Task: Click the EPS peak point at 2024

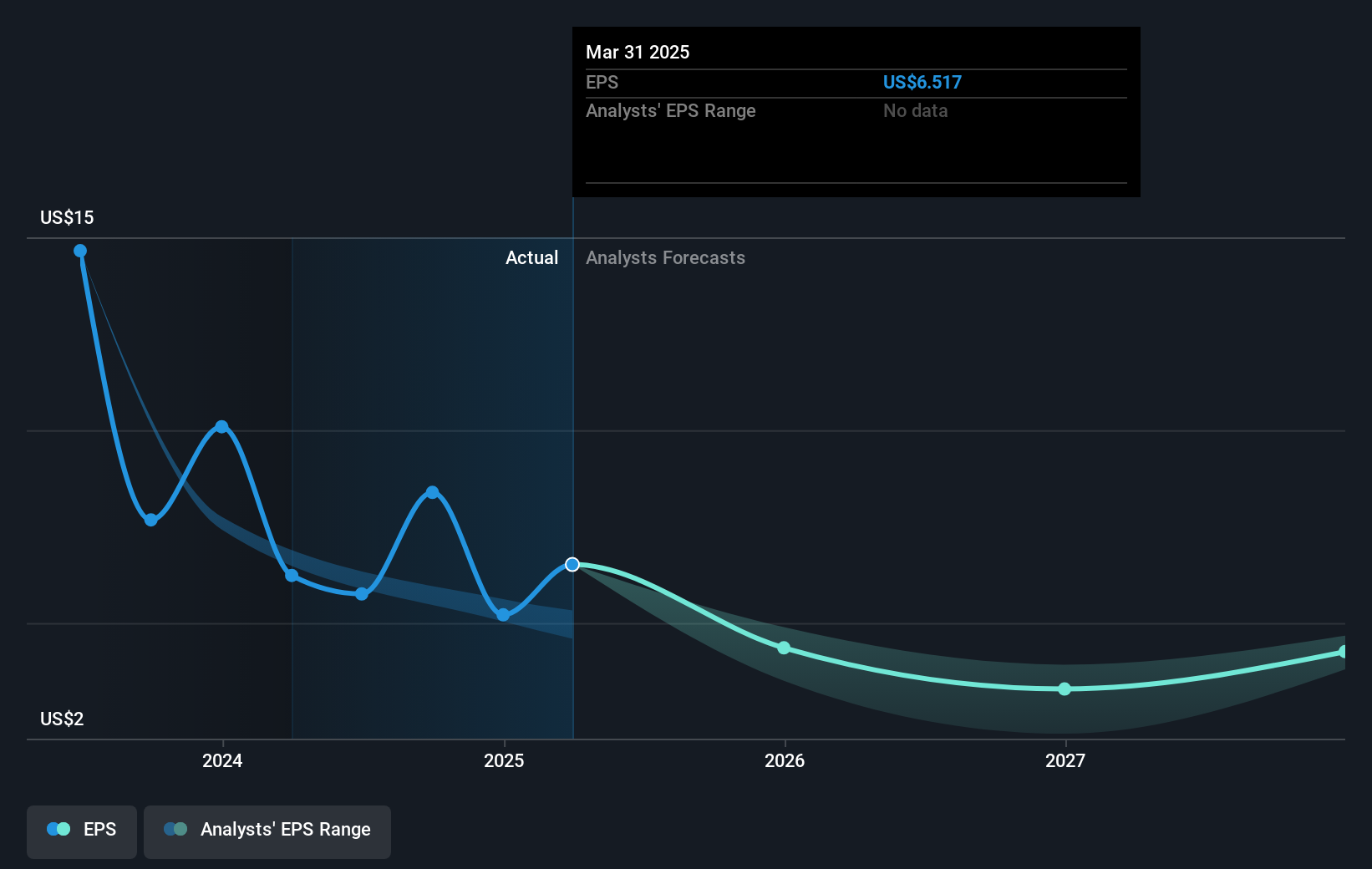Action: (221, 427)
